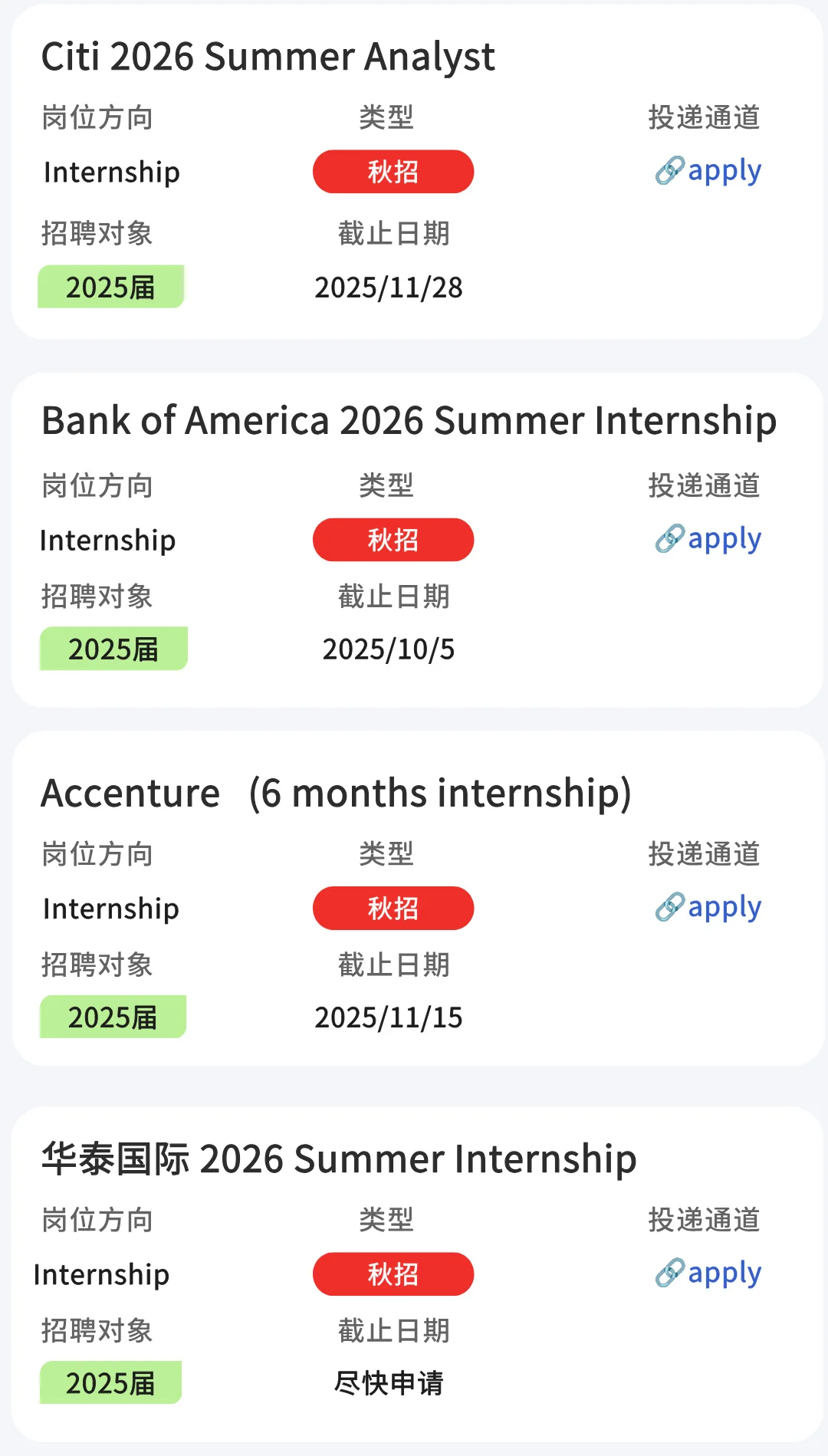828x1456 pixels.
Task: Open the Bank of America 2026 Summer Internship title
Action: tap(409, 420)
